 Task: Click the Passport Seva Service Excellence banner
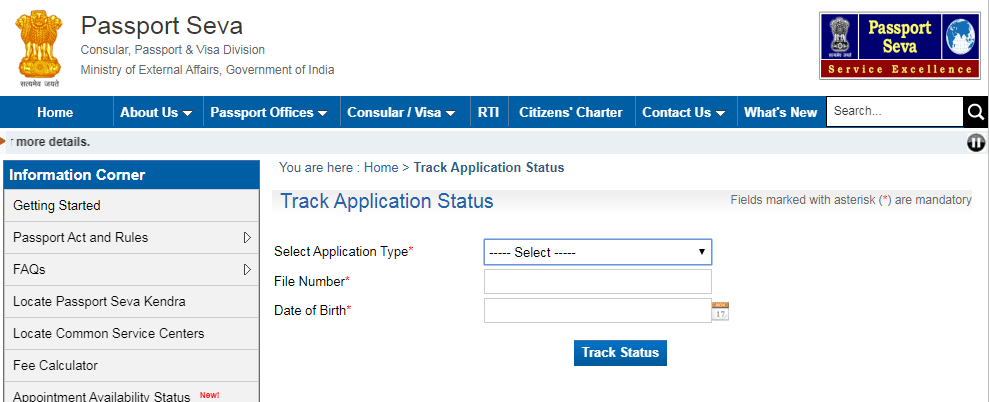[897, 45]
